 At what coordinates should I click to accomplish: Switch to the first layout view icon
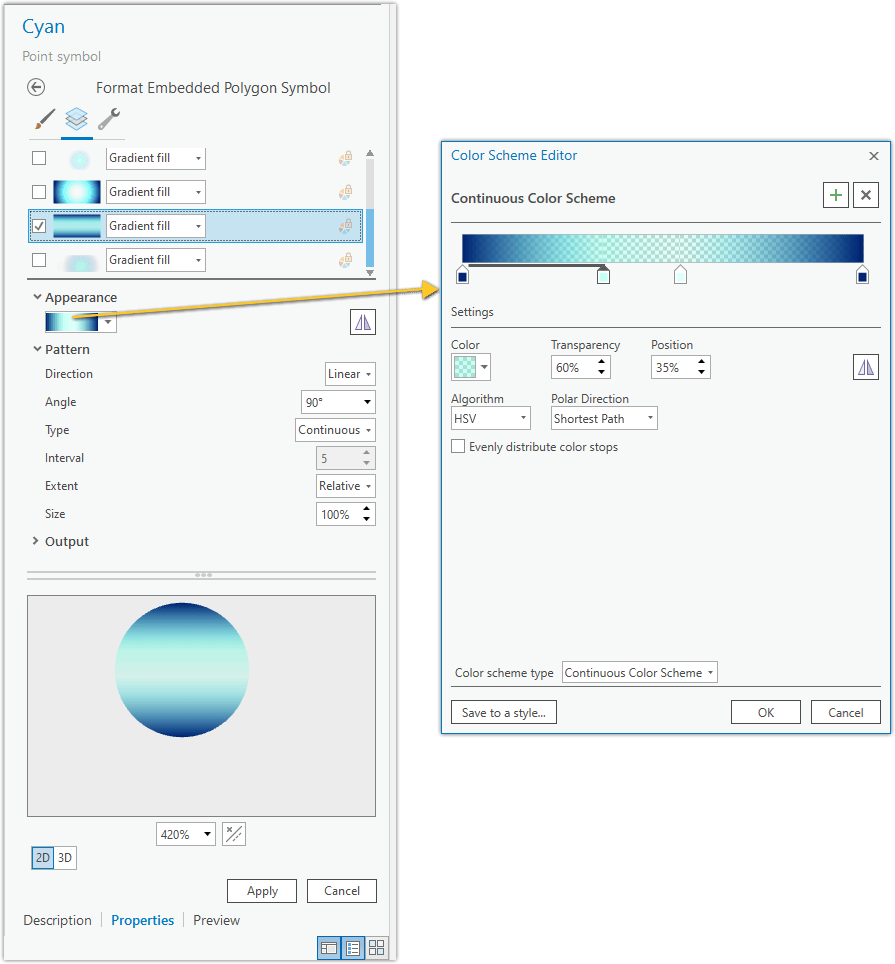click(329, 948)
